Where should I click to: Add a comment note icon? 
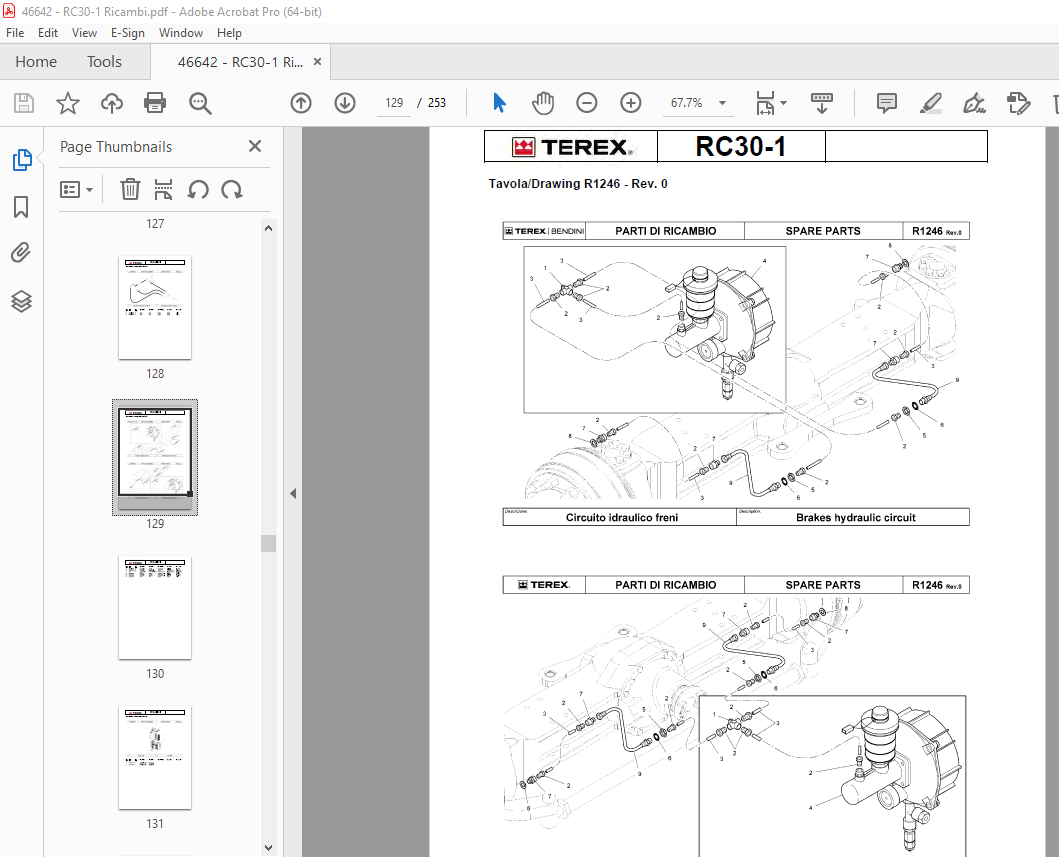886,103
